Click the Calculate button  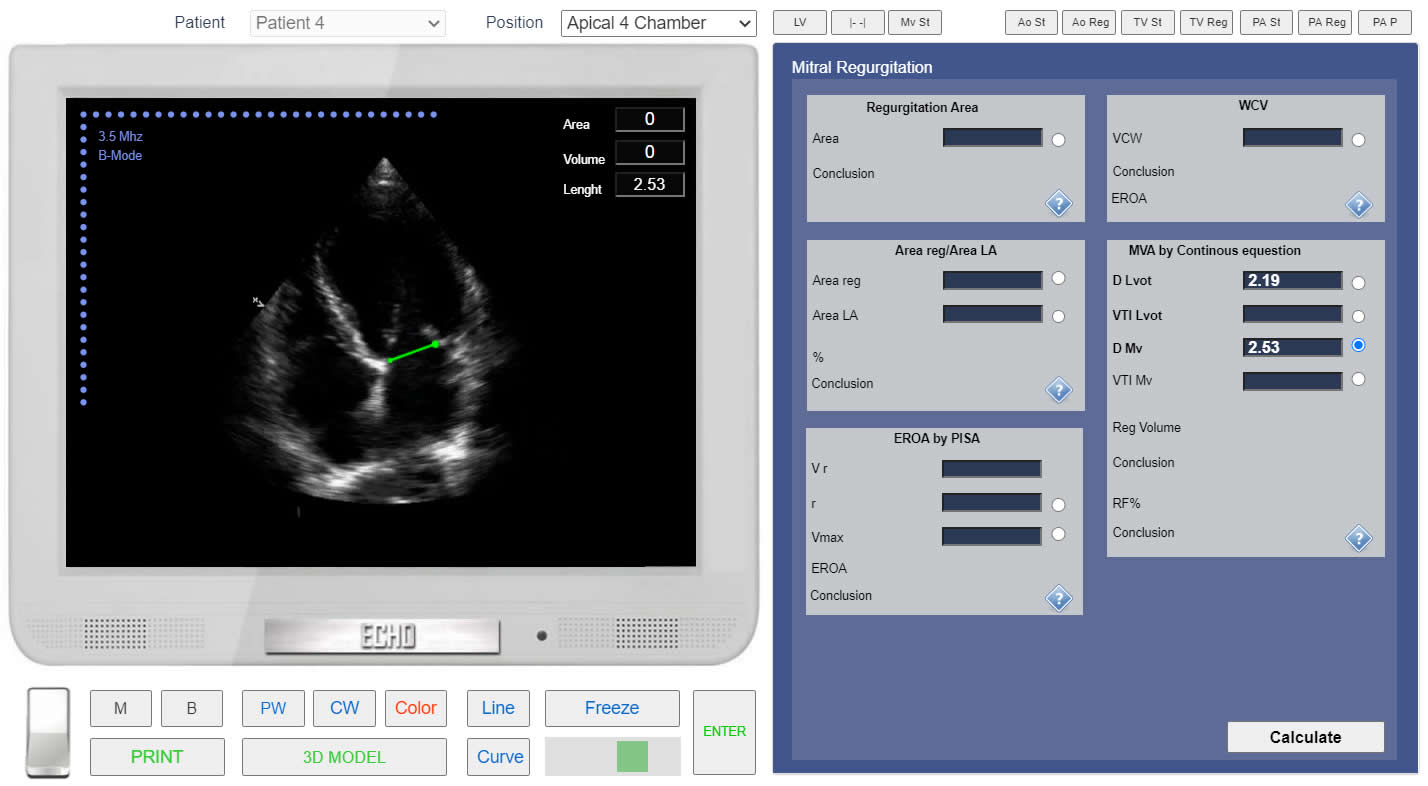pyautogui.click(x=1305, y=737)
